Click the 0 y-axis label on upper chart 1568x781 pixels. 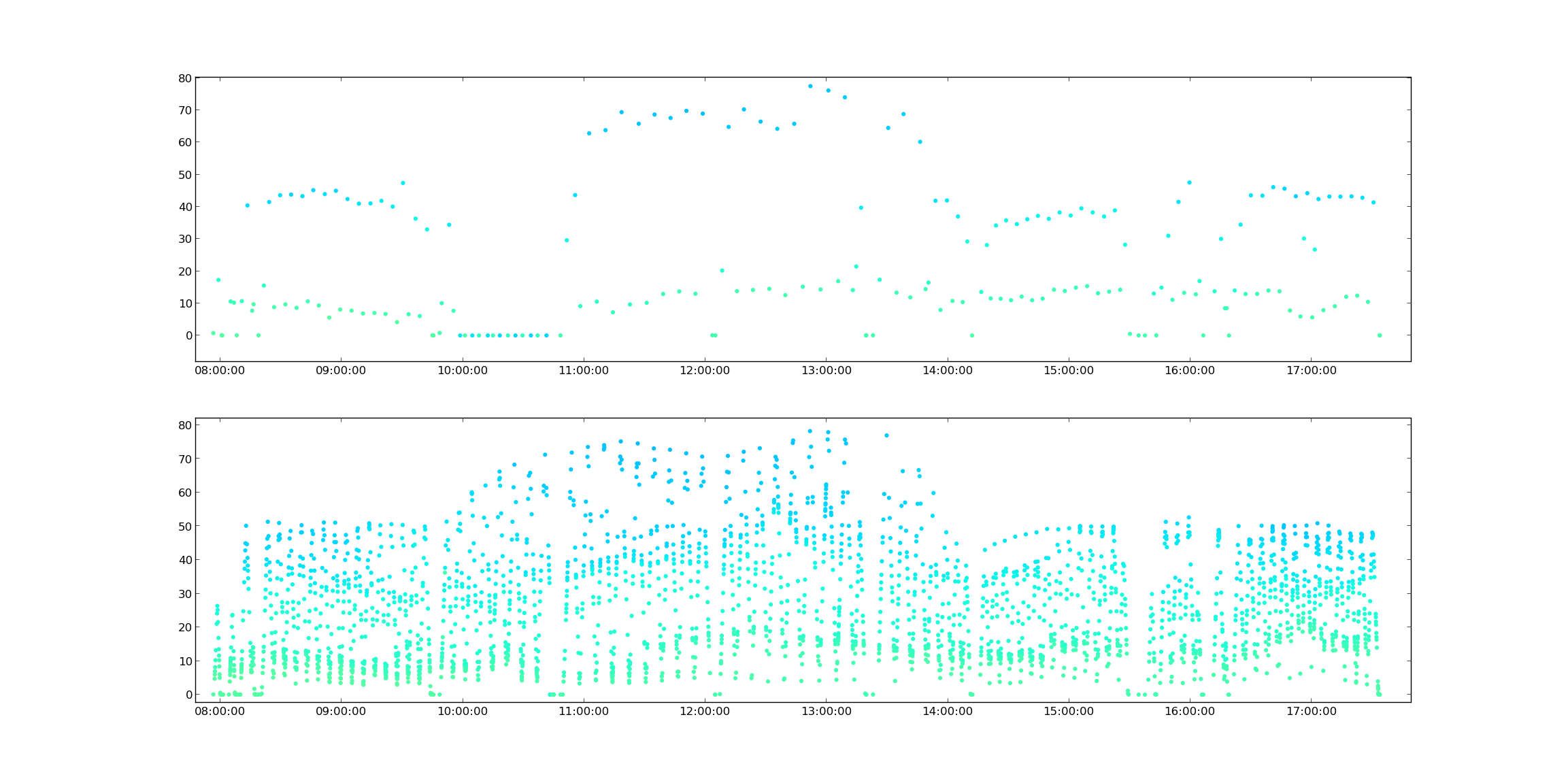point(188,335)
